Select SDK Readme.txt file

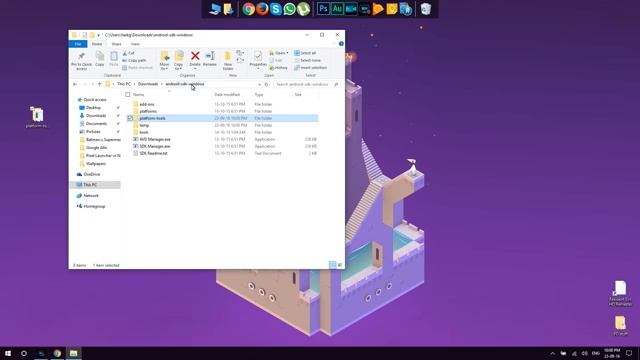[x=153, y=153]
